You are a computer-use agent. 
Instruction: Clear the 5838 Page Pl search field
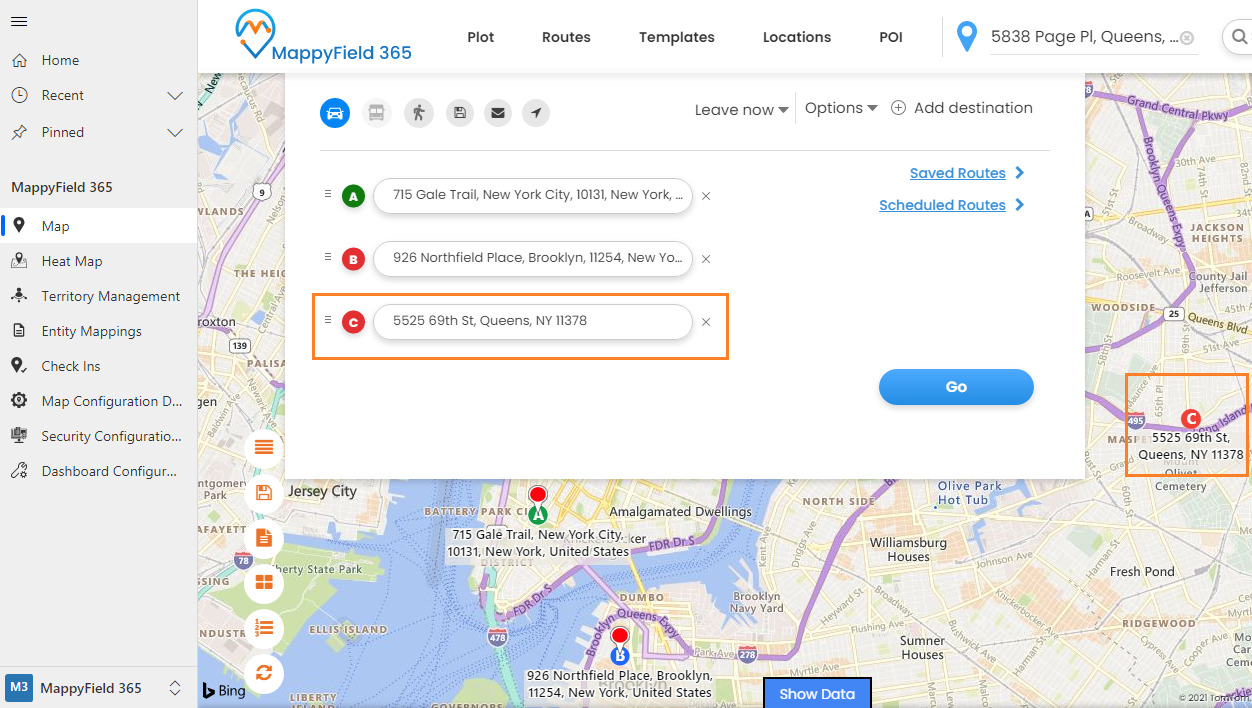click(1186, 38)
